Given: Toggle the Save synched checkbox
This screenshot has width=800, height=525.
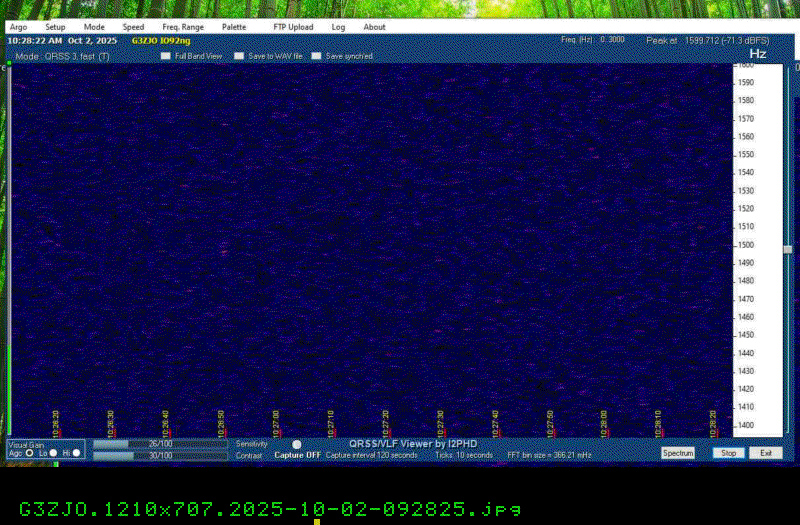Looking at the screenshot, I should pos(316,57).
